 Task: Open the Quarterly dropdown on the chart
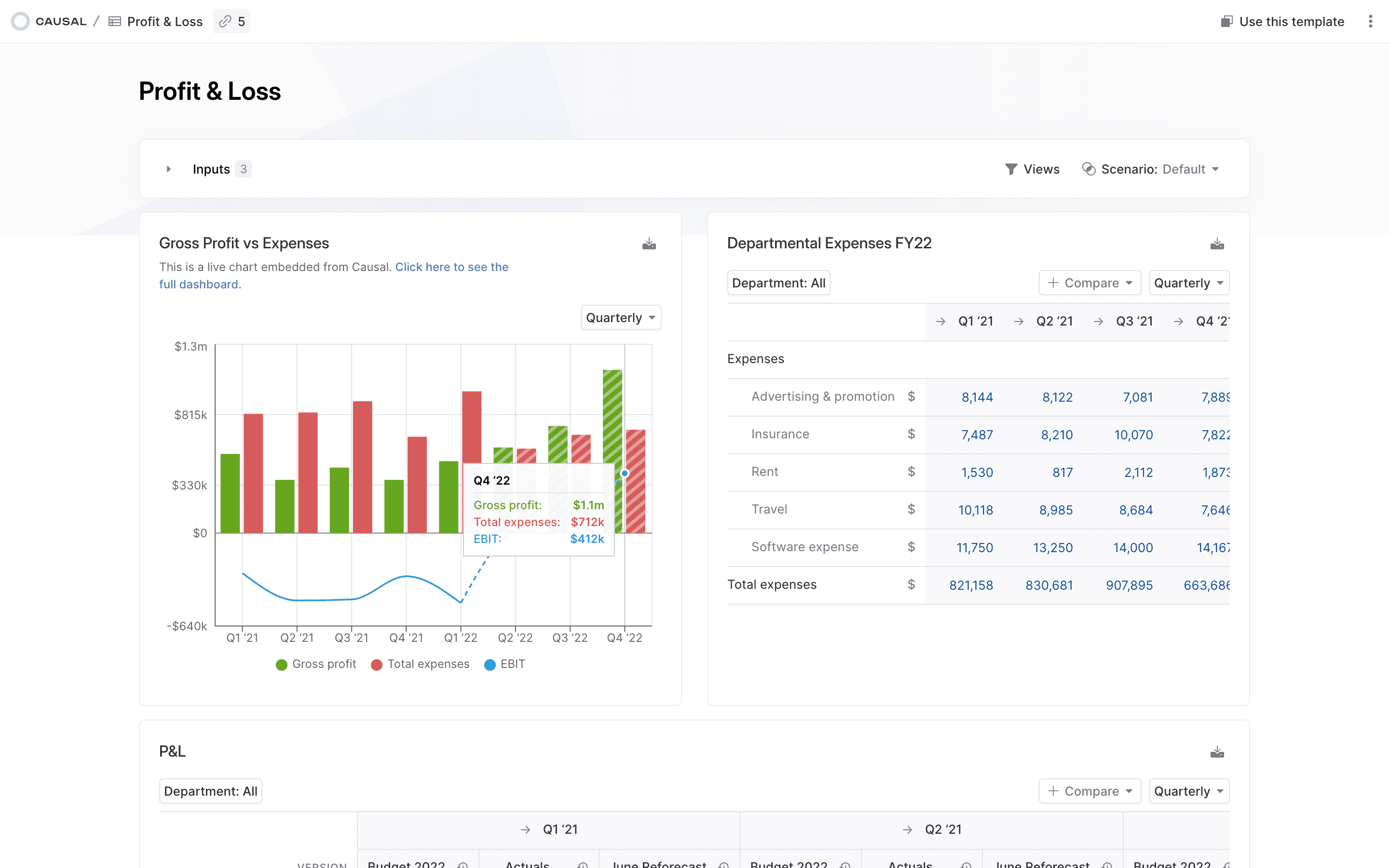tap(620, 317)
